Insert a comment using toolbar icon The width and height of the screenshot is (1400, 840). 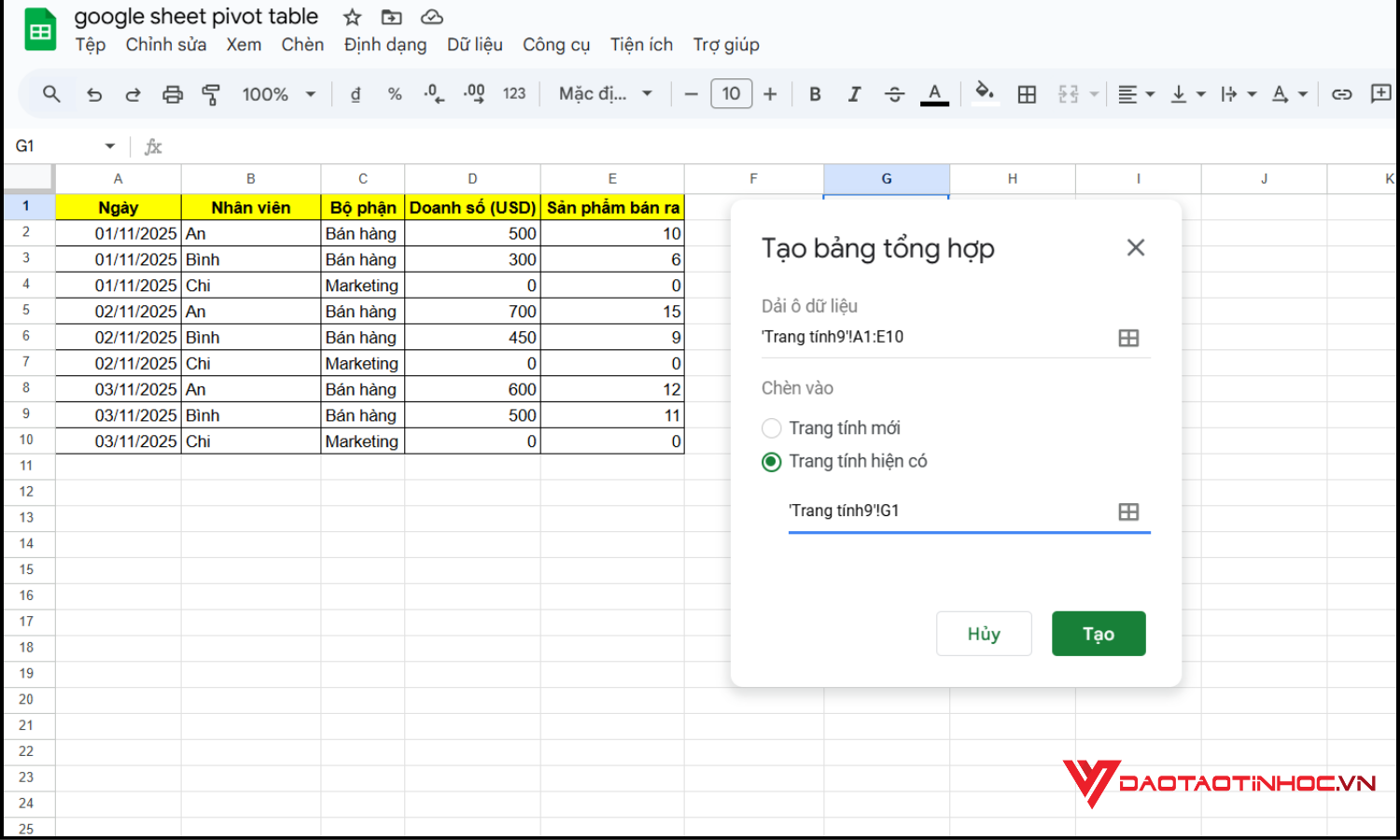(x=1382, y=93)
